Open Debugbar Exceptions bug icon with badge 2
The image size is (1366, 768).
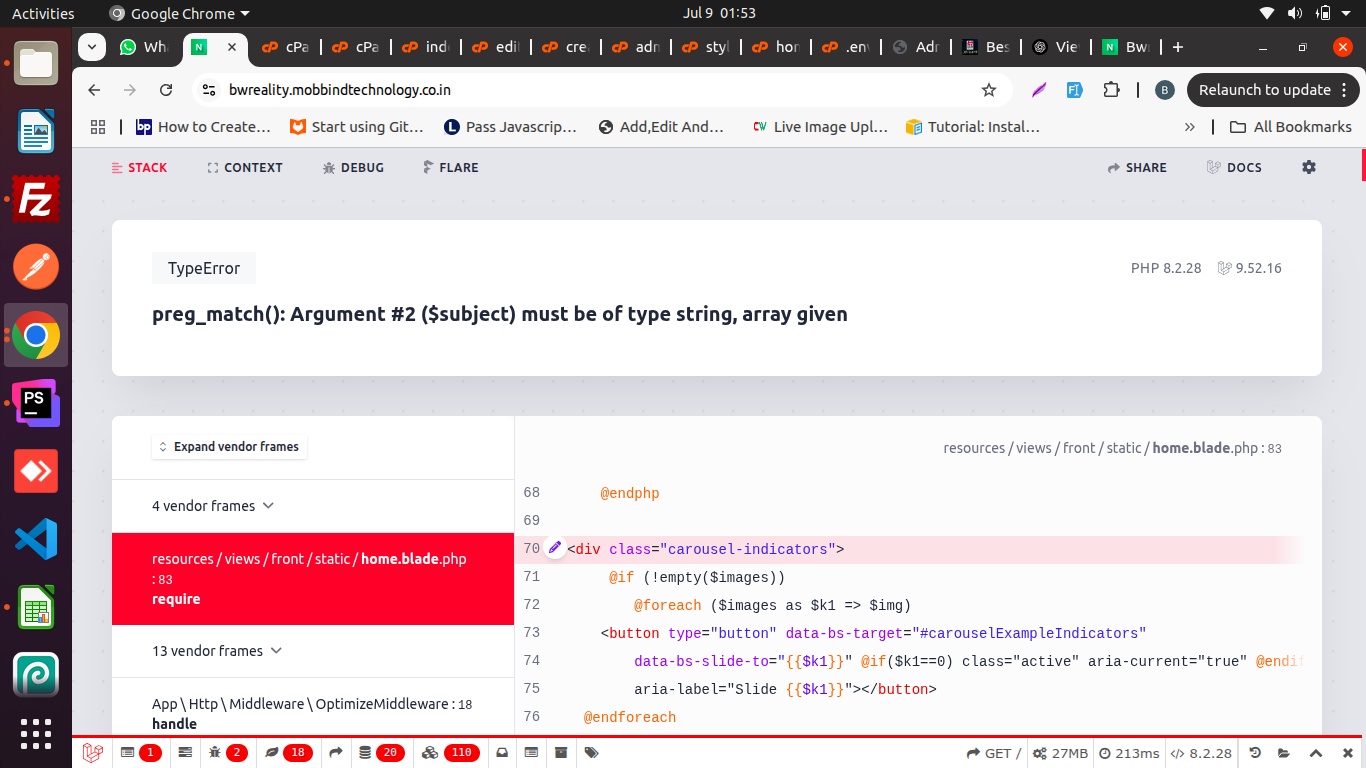[227, 753]
